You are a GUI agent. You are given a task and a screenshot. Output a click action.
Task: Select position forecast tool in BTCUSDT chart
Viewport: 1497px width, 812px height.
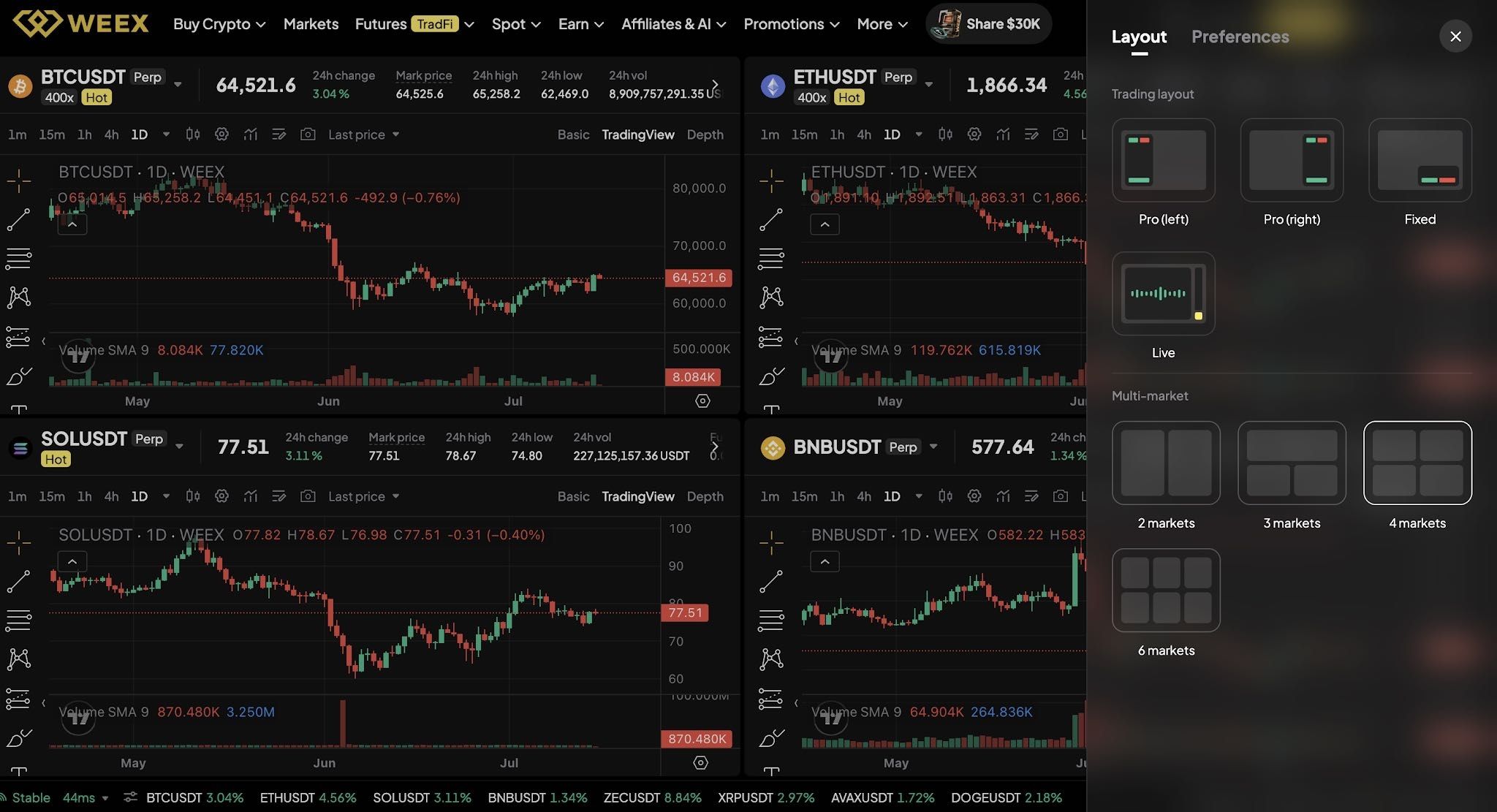click(19, 337)
